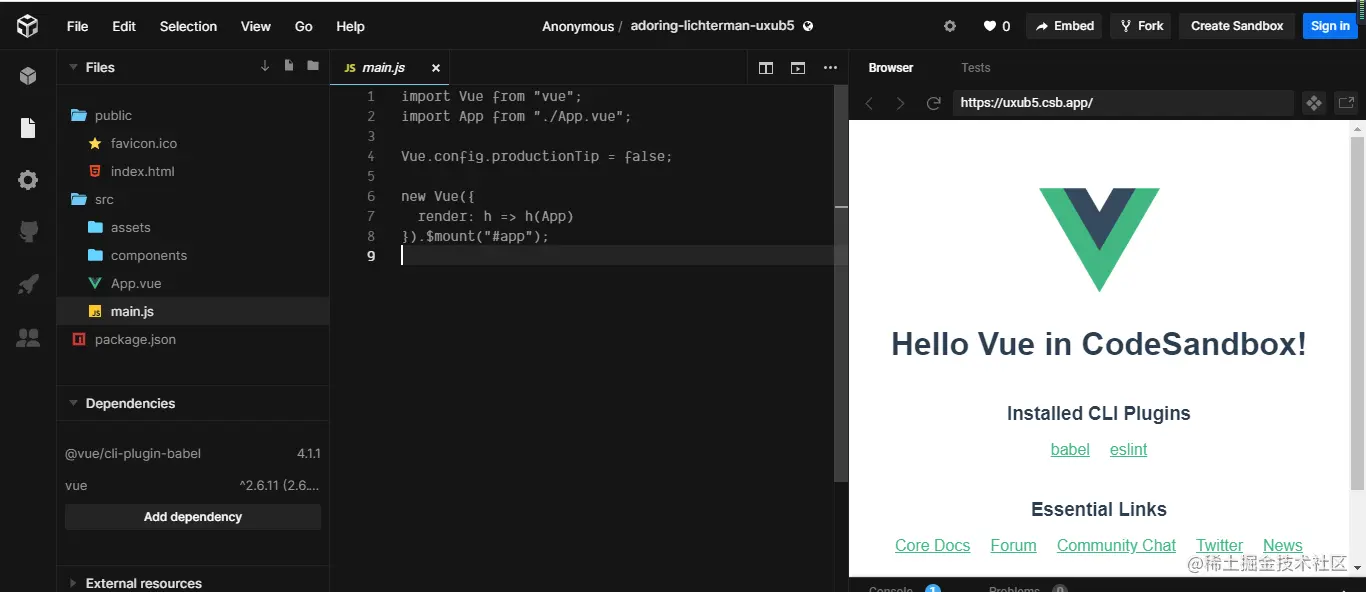1366x592 pixels.
Task: Click the split editor layout icon
Action: 766,68
